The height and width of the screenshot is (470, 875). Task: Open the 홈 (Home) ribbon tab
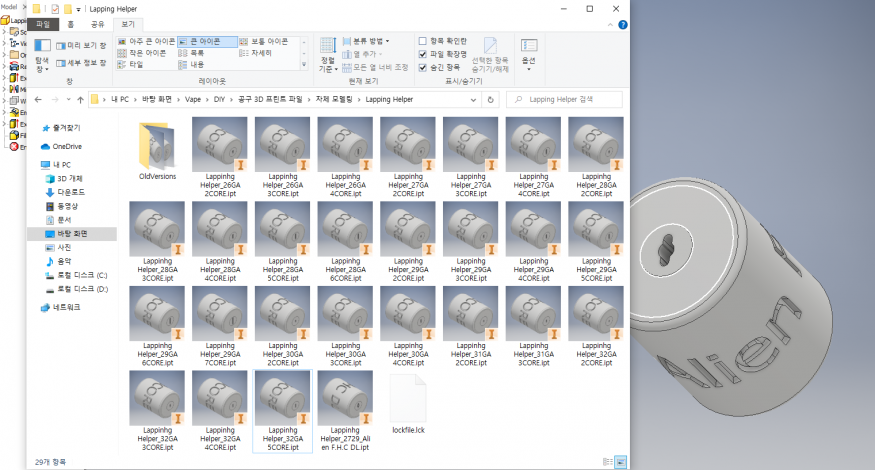(x=72, y=23)
